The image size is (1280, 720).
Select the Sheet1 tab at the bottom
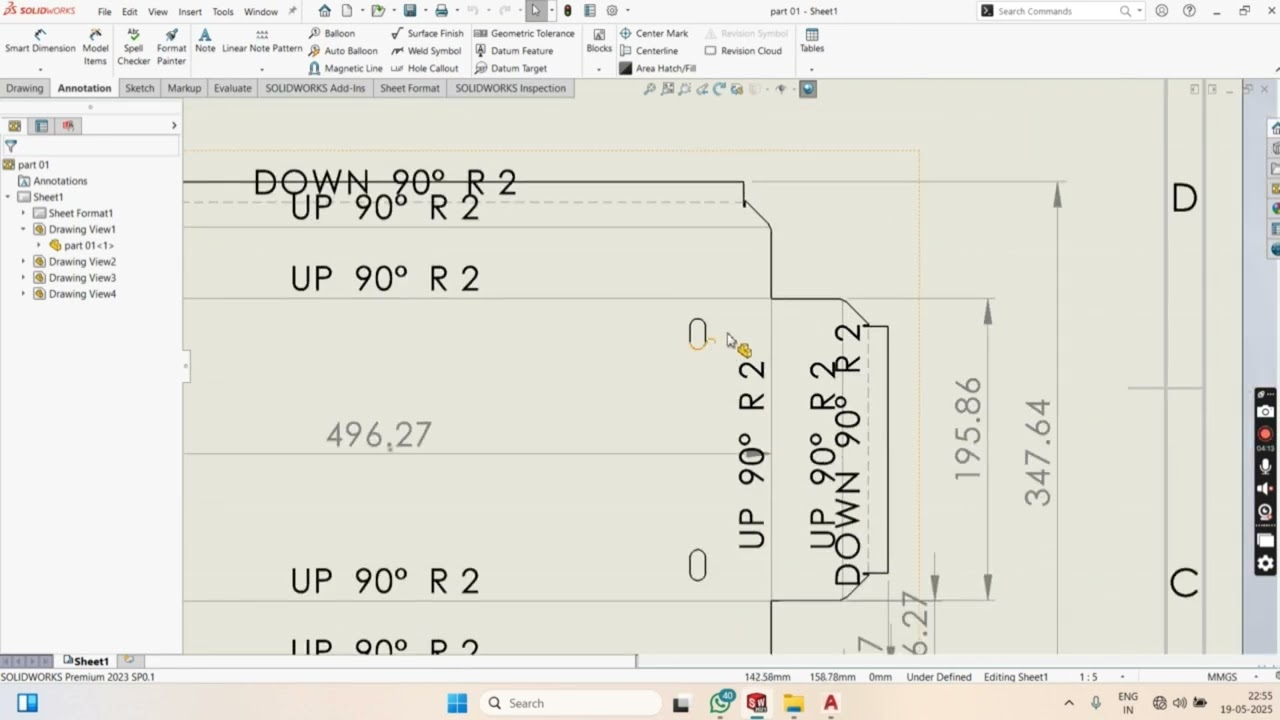[86, 661]
